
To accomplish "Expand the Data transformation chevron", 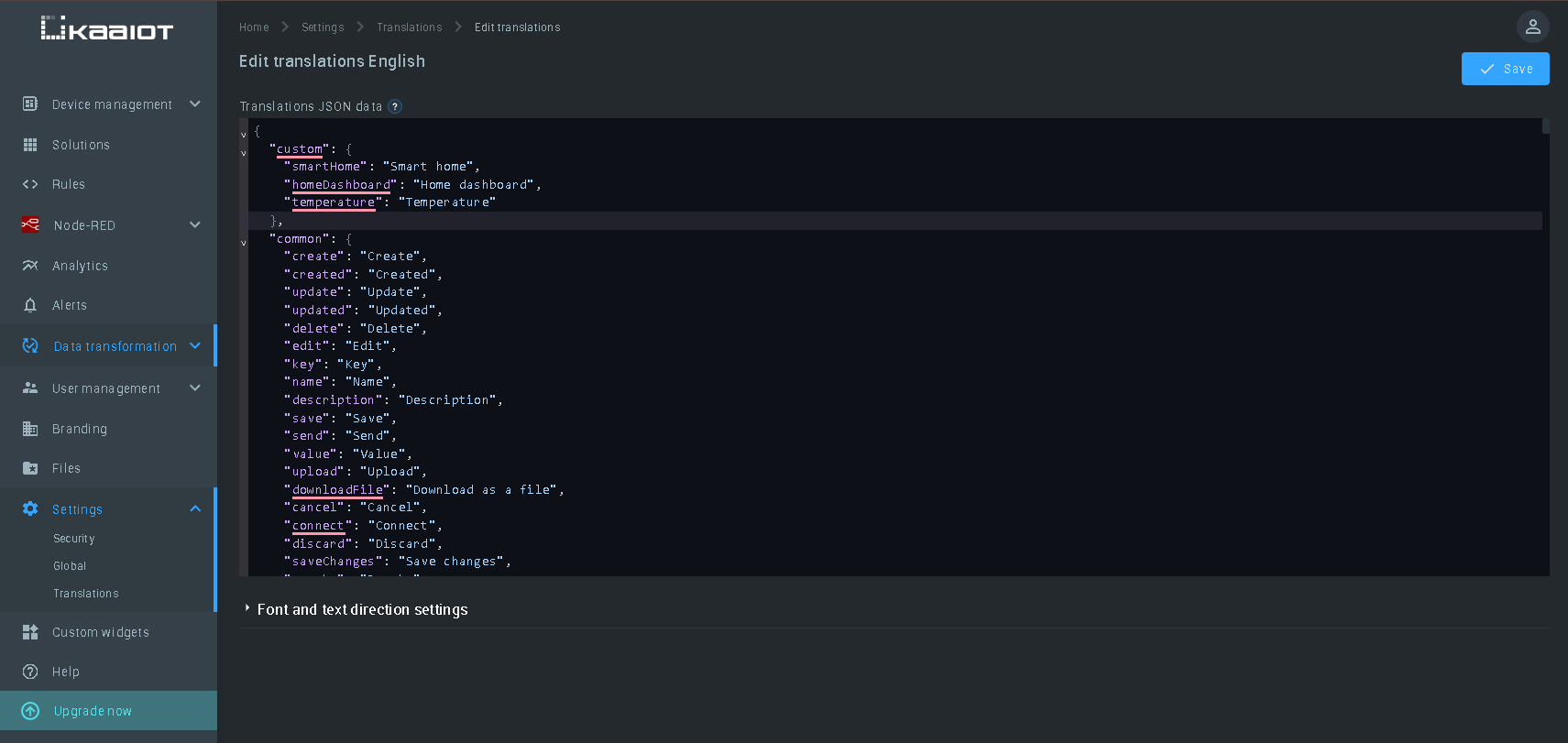I will (195, 345).
